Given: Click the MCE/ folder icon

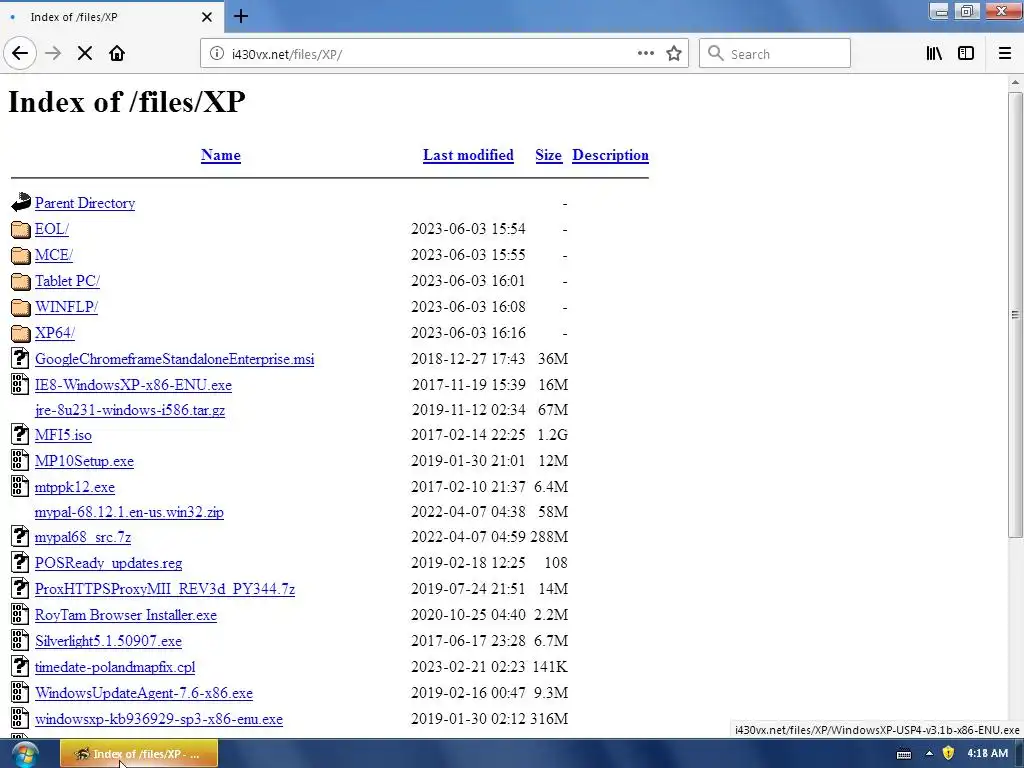Looking at the screenshot, I should [21, 255].
